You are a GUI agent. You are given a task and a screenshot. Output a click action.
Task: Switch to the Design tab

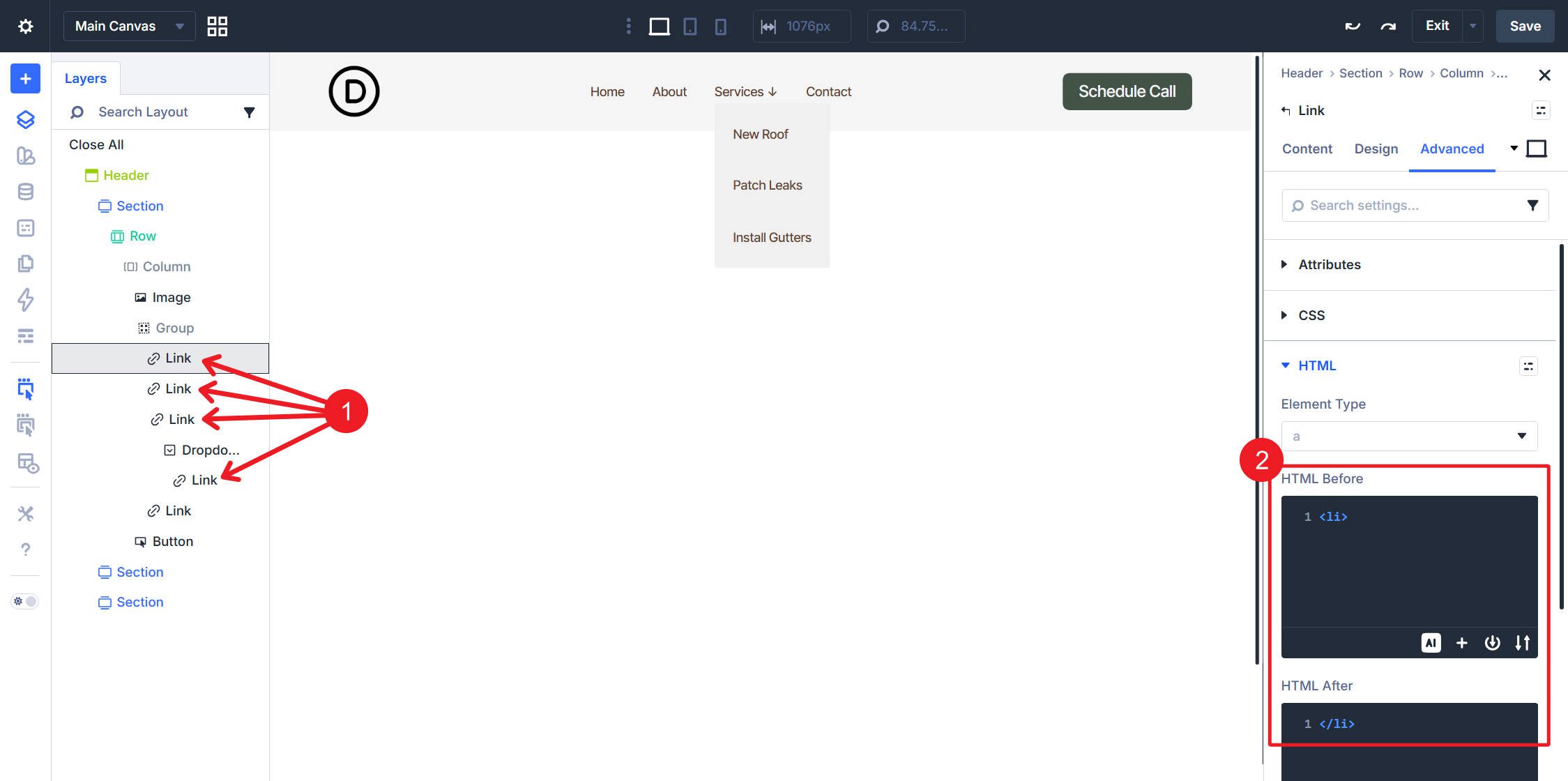pyautogui.click(x=1376, y=149)
